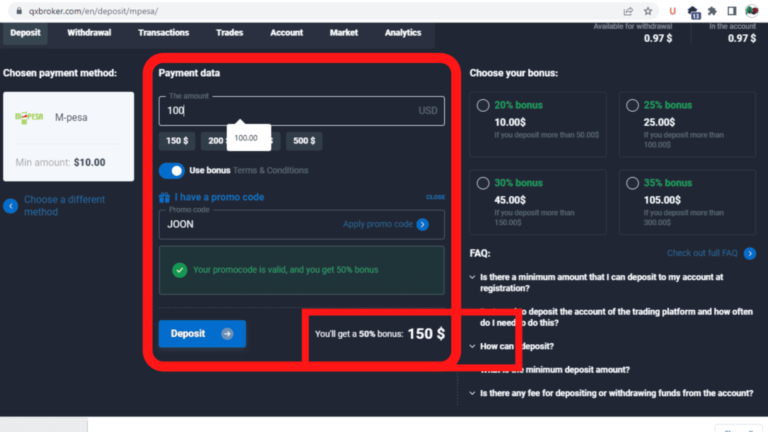The height and width of the screenshot is (432, 768).
Task: Expand the FAQ about deposit and withdrawal fees
Action: [610, 393]
